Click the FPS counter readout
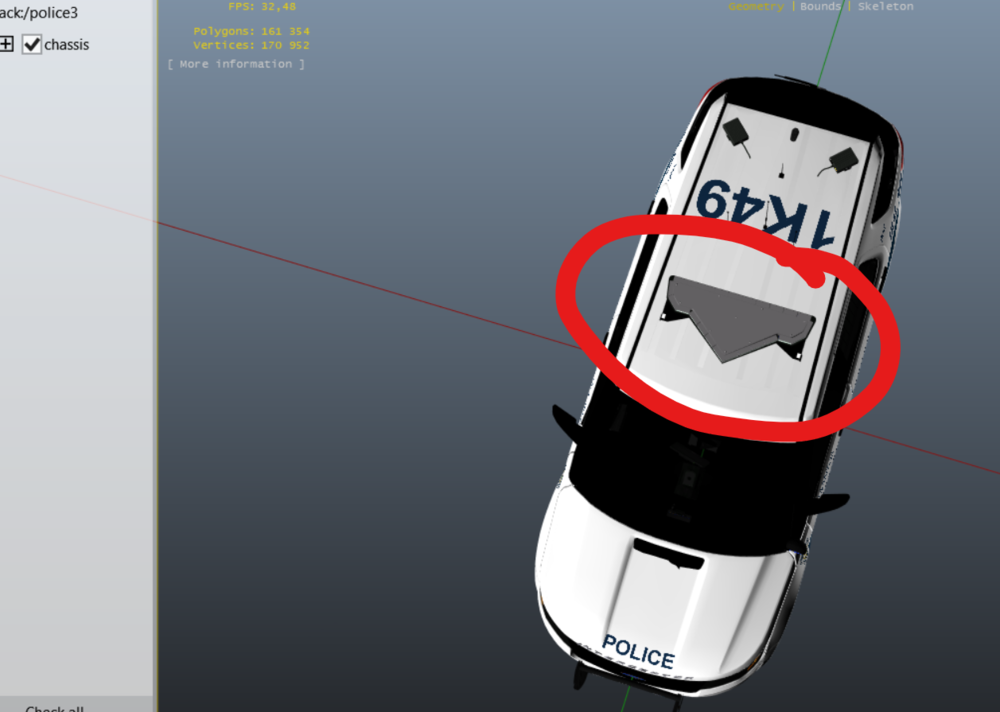The image size is (1000, 712). tap(260, 6)
